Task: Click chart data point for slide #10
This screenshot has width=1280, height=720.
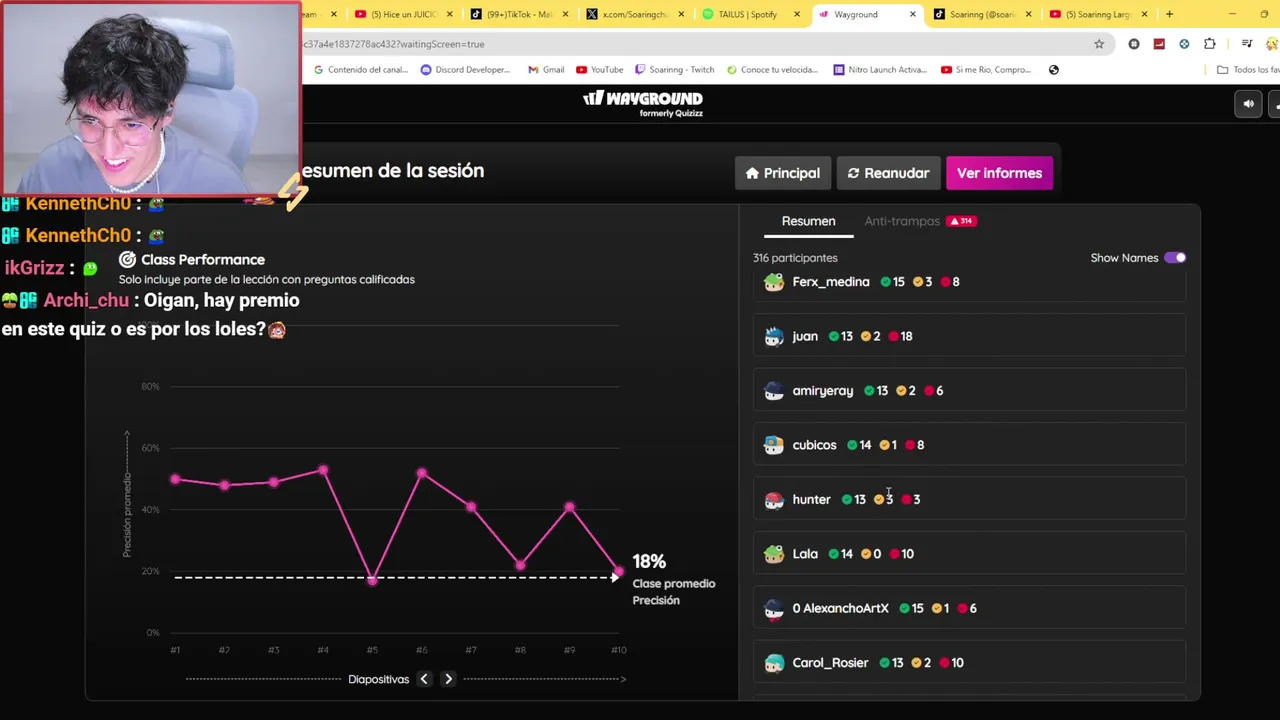Action: click(x=618, y=572)
